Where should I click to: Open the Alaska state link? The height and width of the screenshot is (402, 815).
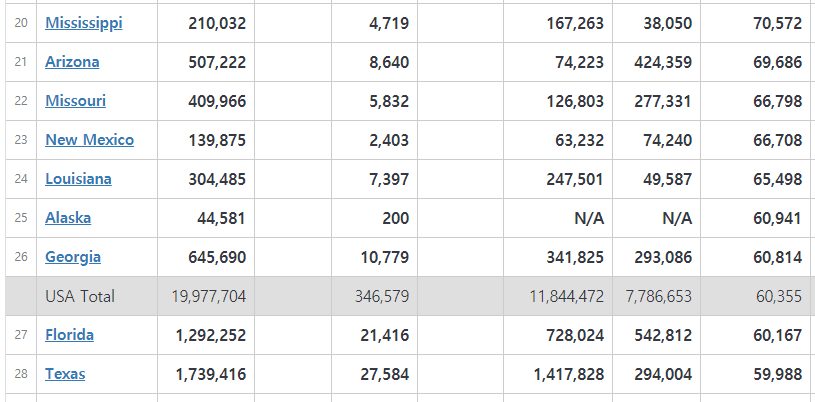tap(68, 218)
